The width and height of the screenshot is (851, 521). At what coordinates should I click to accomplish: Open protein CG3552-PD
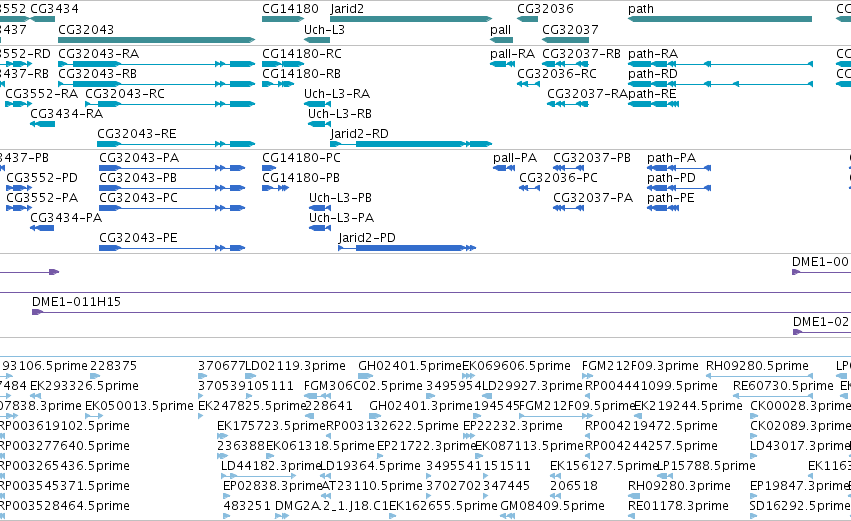click(x=42, y=178)
